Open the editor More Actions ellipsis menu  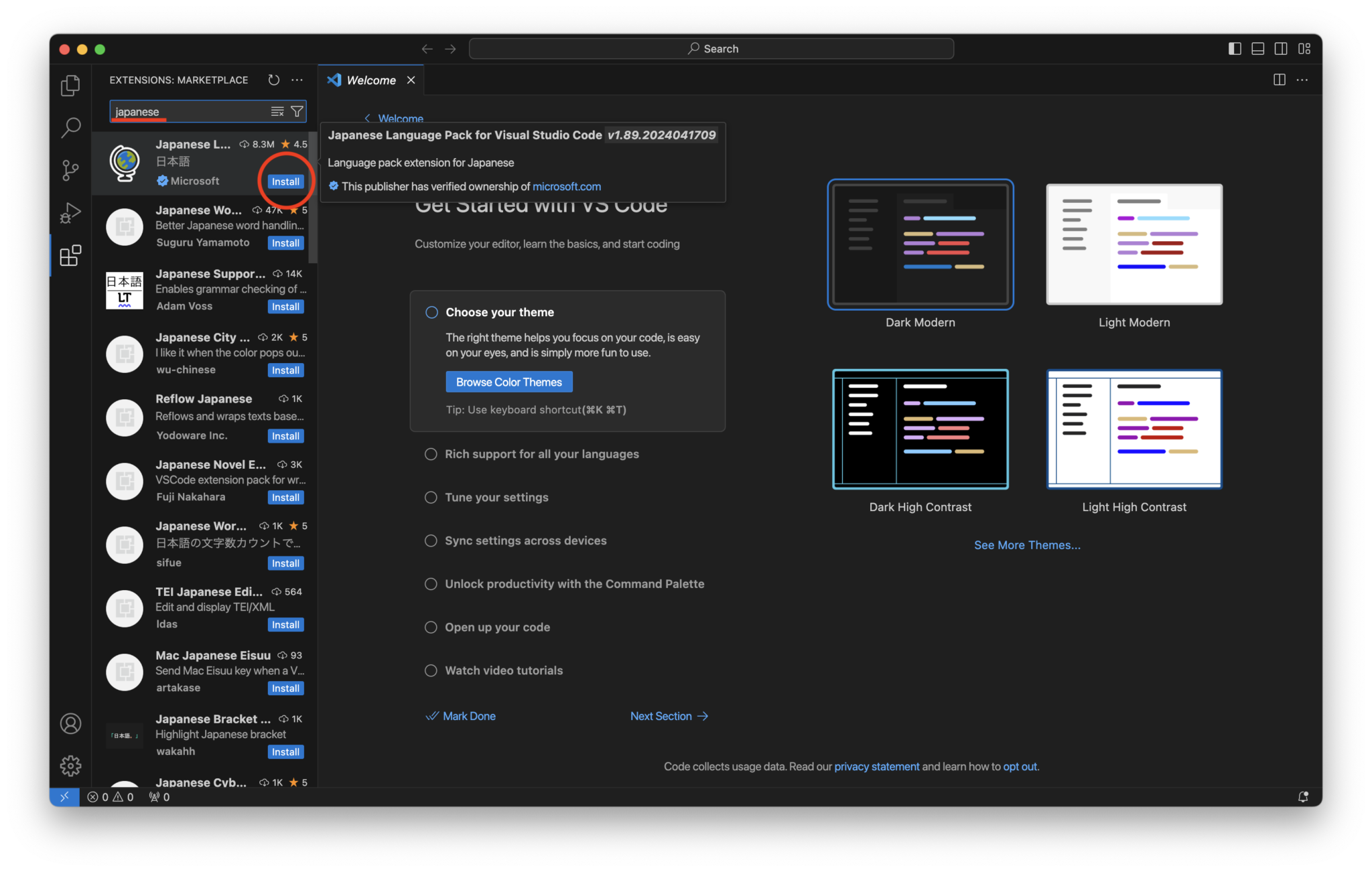1302,80
